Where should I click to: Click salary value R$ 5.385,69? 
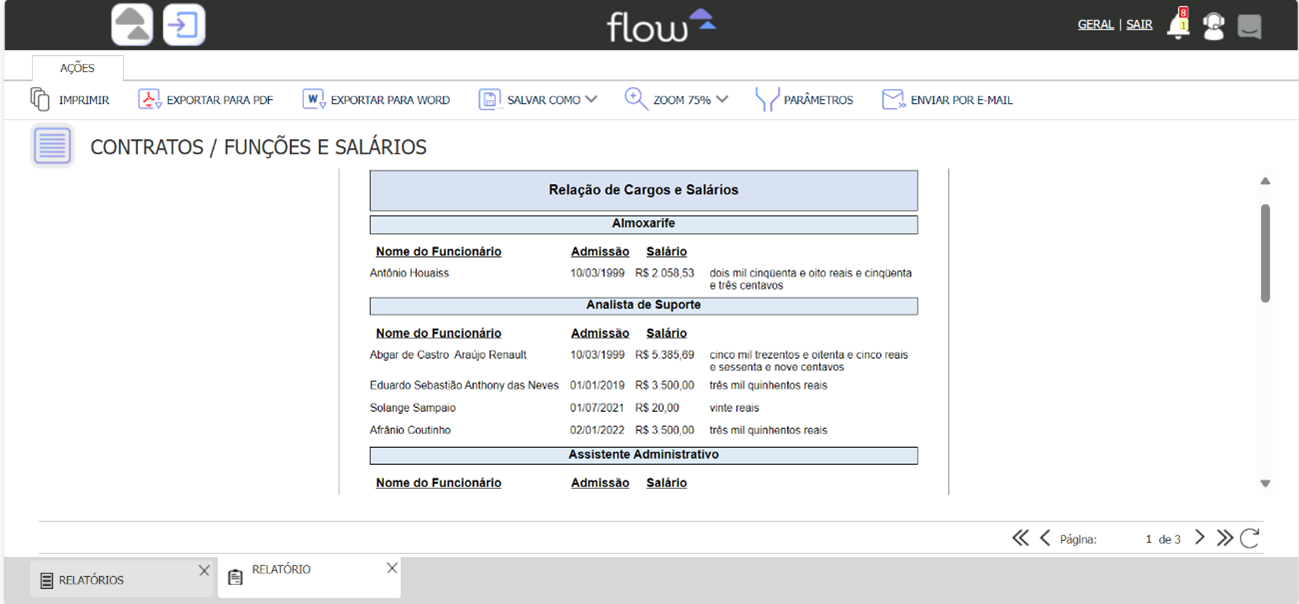tap(665, 355)
